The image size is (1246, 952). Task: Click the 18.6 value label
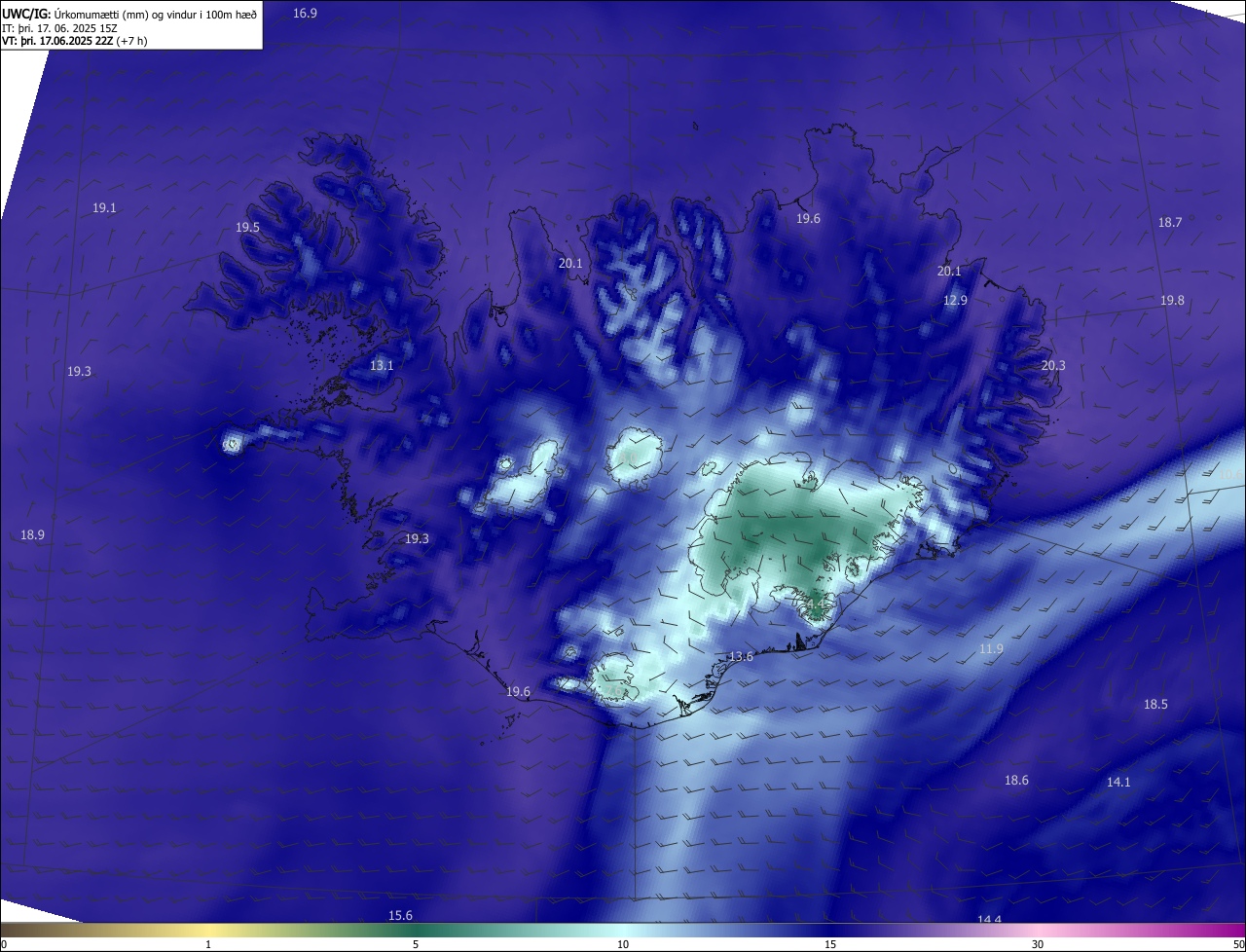click(x=1016, y=780)
